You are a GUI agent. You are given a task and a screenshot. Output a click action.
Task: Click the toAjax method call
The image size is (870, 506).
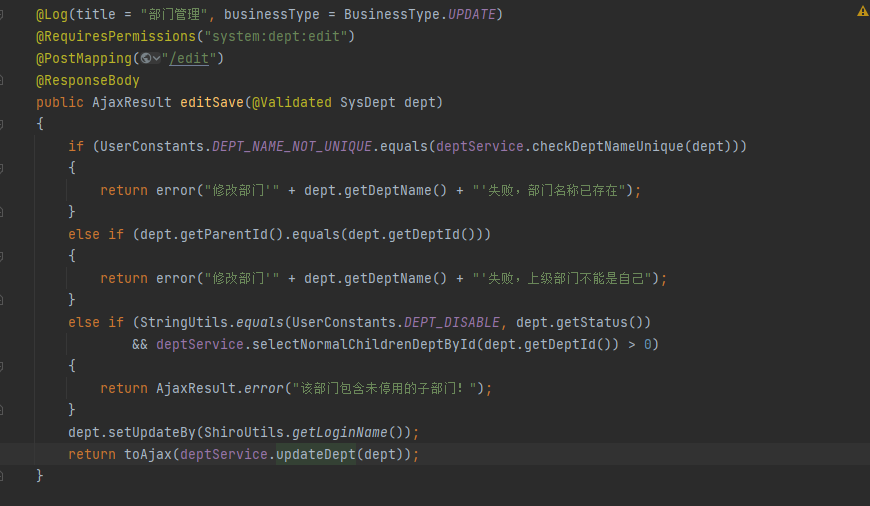click(148, 454)
